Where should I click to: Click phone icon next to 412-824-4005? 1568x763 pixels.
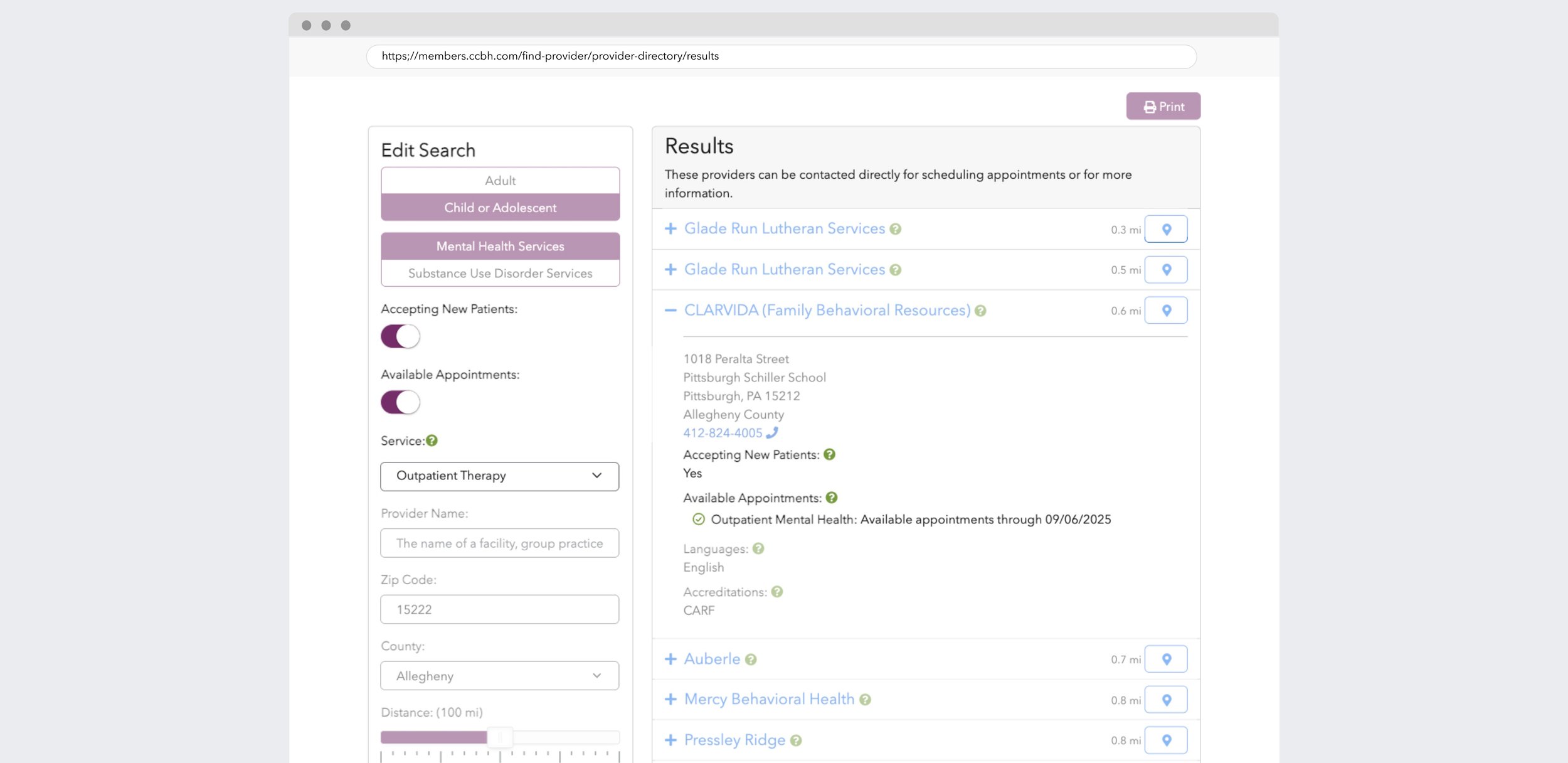pyautogui.click(x=772, y=432)
